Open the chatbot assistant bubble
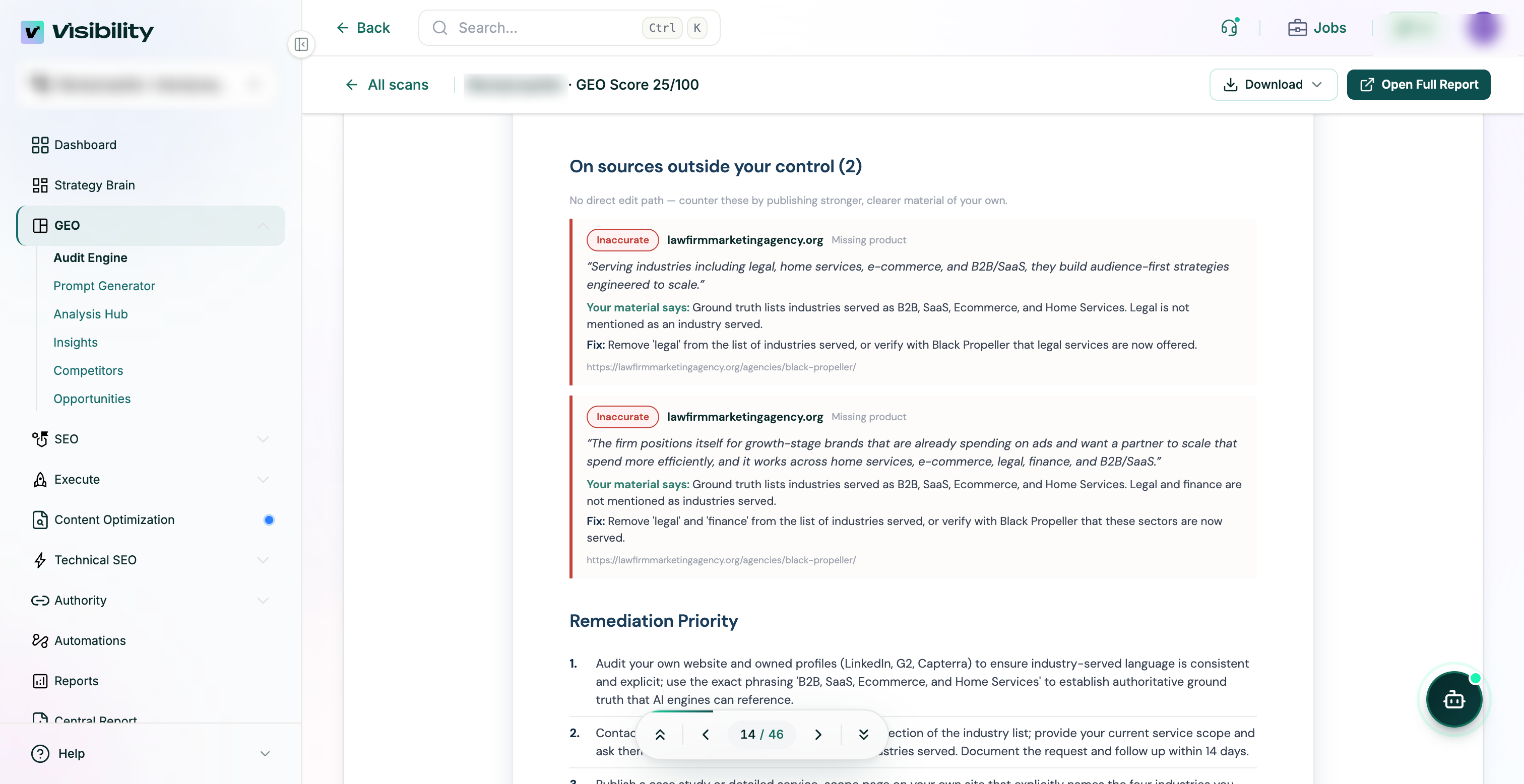 click(1454, 699)
